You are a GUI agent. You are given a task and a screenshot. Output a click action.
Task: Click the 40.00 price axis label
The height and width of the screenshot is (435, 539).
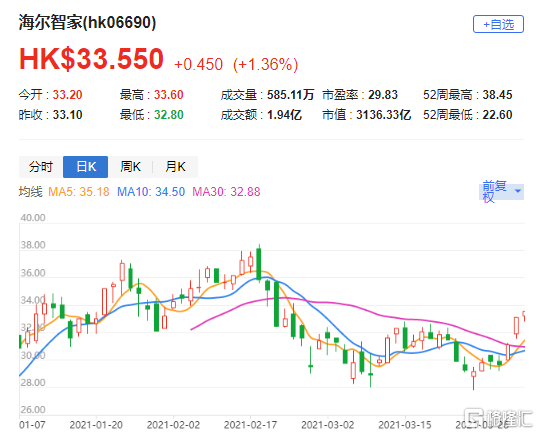pyautogui.click(x=33, y=218)
